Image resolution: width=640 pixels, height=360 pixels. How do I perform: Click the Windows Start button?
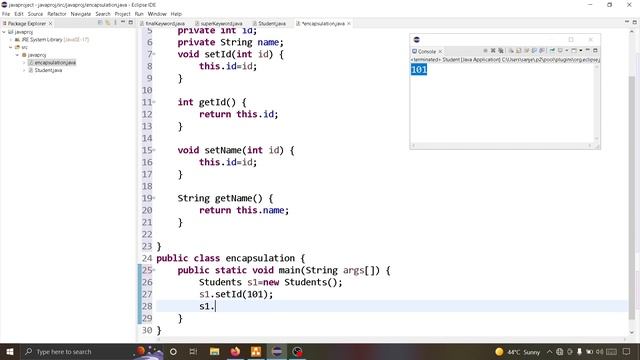pos(10,351)
